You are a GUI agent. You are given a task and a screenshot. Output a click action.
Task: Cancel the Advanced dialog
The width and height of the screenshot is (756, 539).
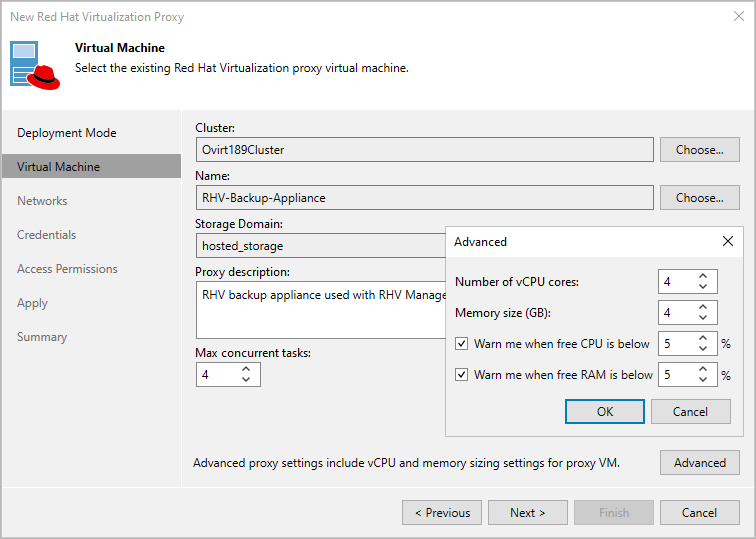(x=690, y=412)
